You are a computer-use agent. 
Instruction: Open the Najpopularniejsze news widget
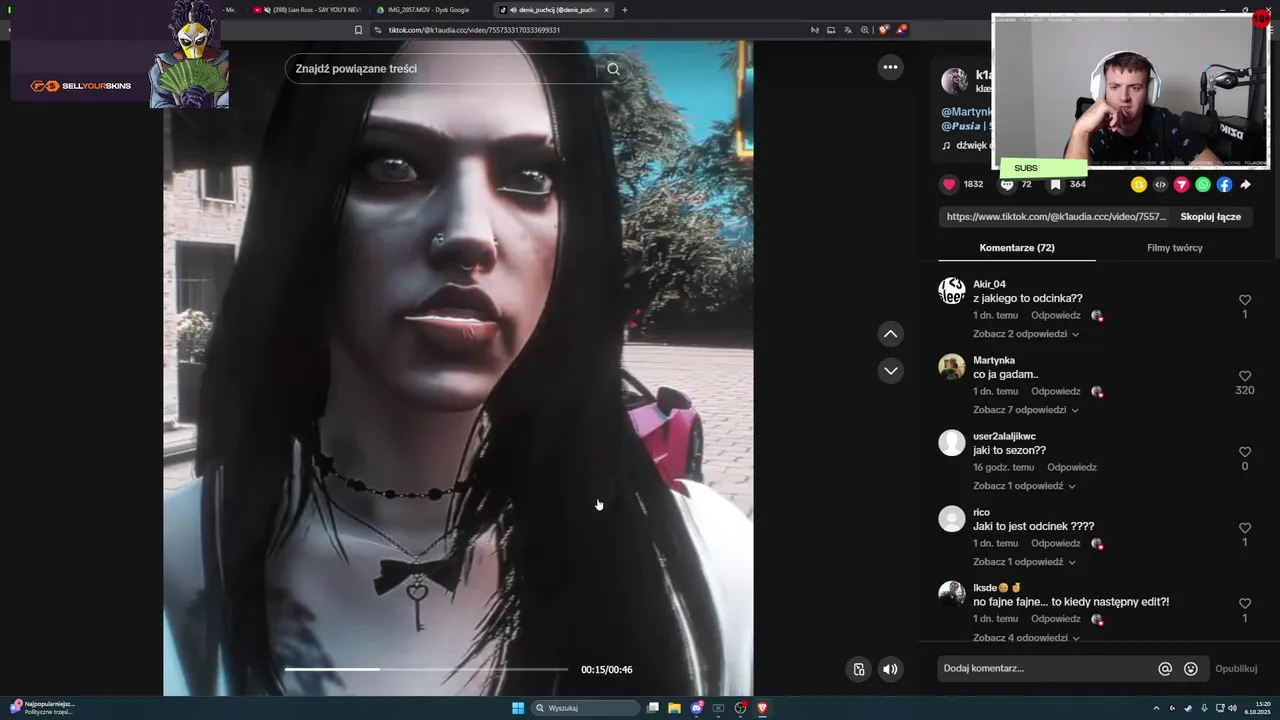[x=42, y=708]
